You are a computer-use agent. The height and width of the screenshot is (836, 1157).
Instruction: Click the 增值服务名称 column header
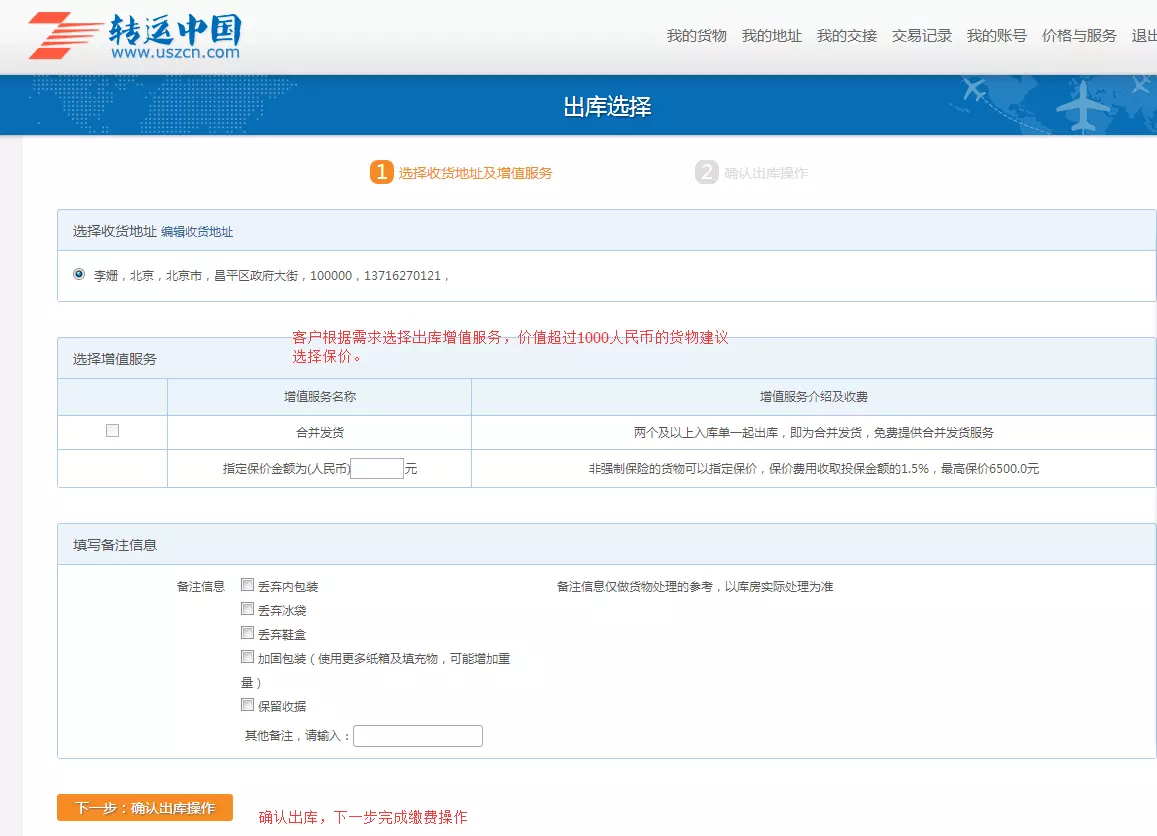point(320,397)
